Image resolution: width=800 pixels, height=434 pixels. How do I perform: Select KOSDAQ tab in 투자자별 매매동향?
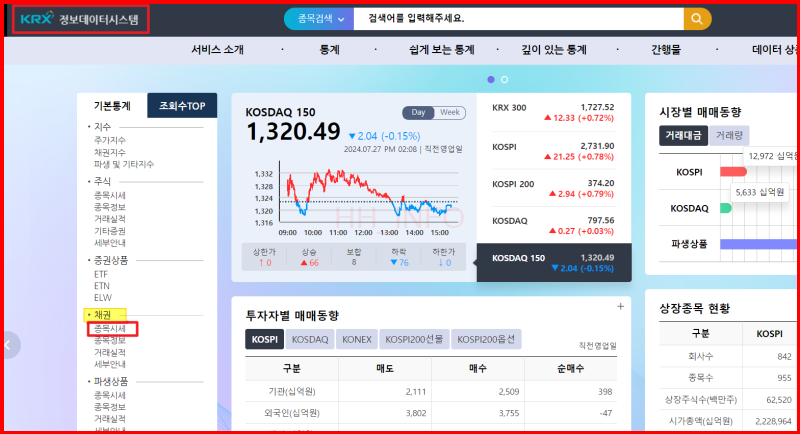click(x=310, y=340)
